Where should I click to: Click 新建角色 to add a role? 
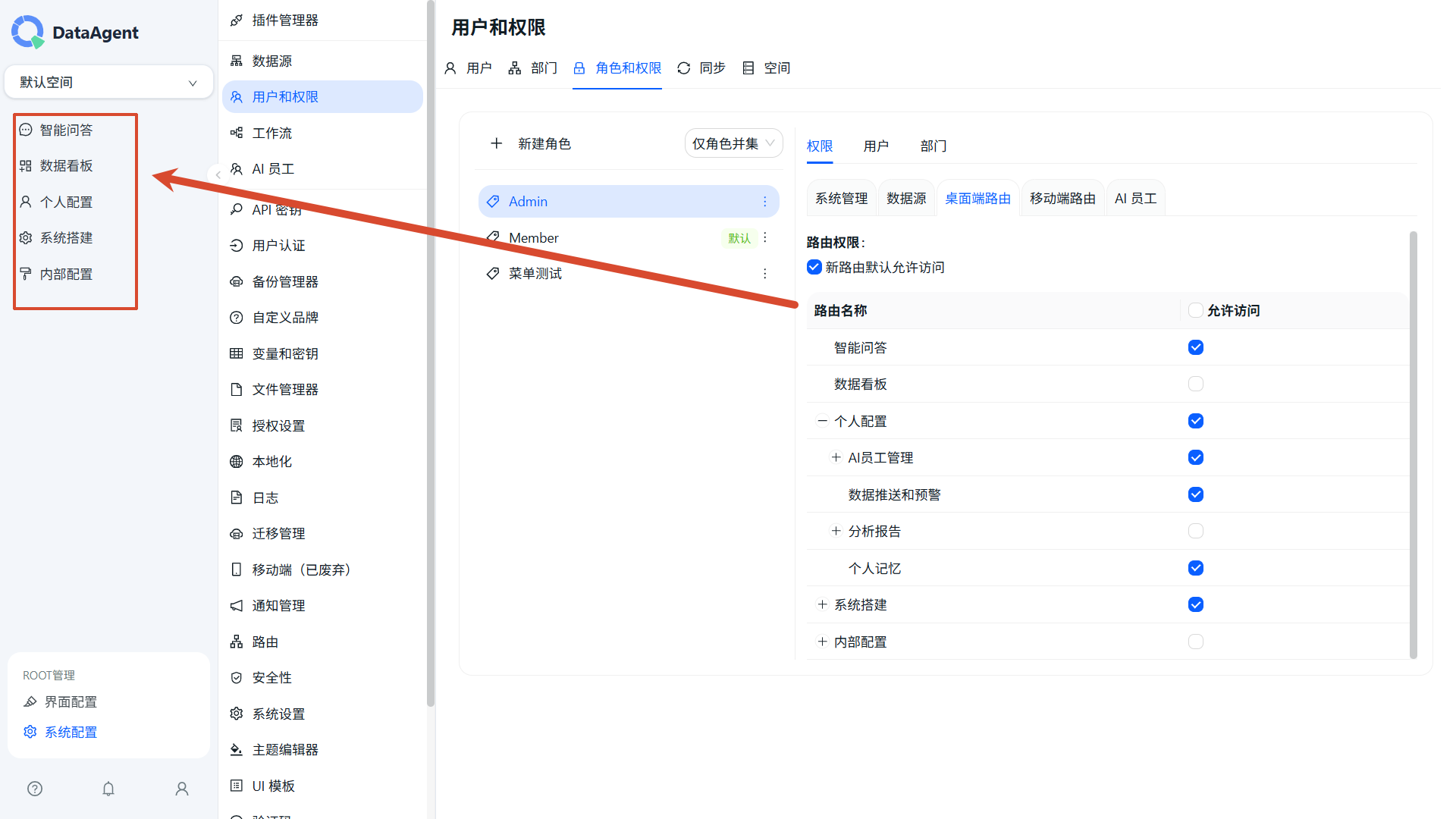coord(530,143)
